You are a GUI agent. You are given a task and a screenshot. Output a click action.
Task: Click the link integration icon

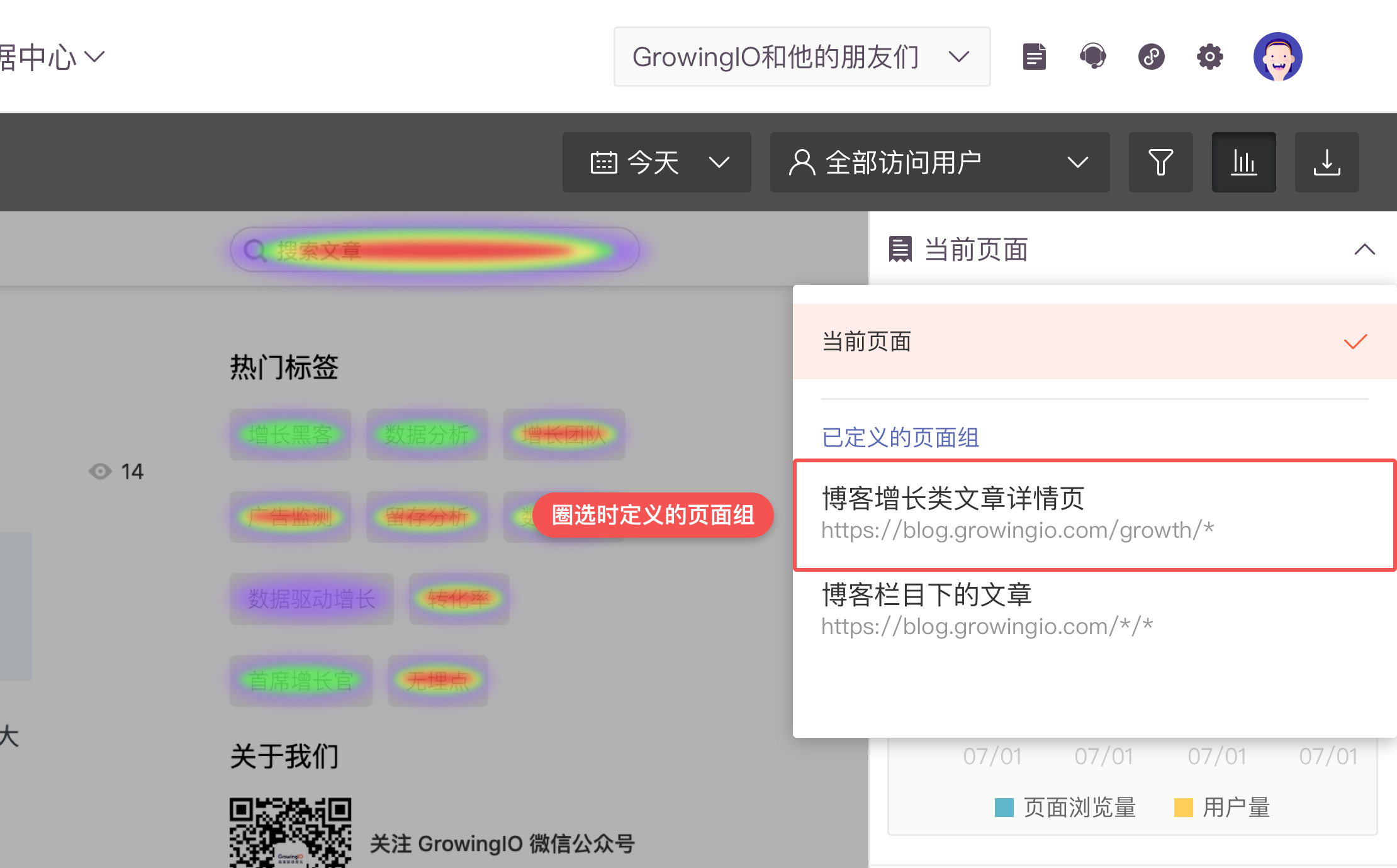[1151, 57]
